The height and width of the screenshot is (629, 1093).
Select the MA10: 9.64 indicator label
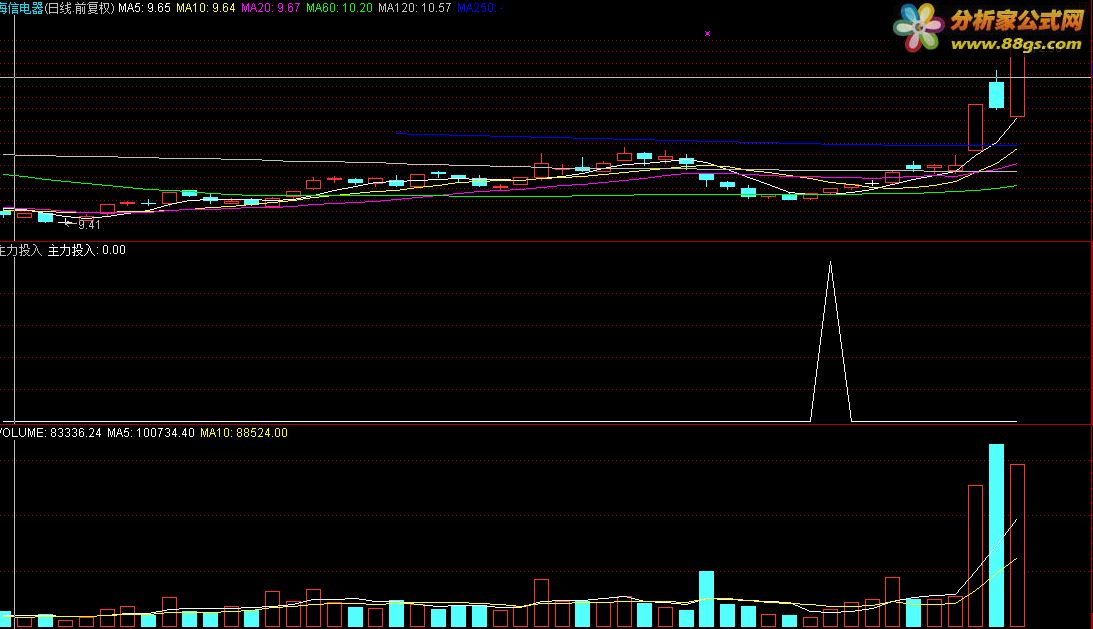(206, 8)
